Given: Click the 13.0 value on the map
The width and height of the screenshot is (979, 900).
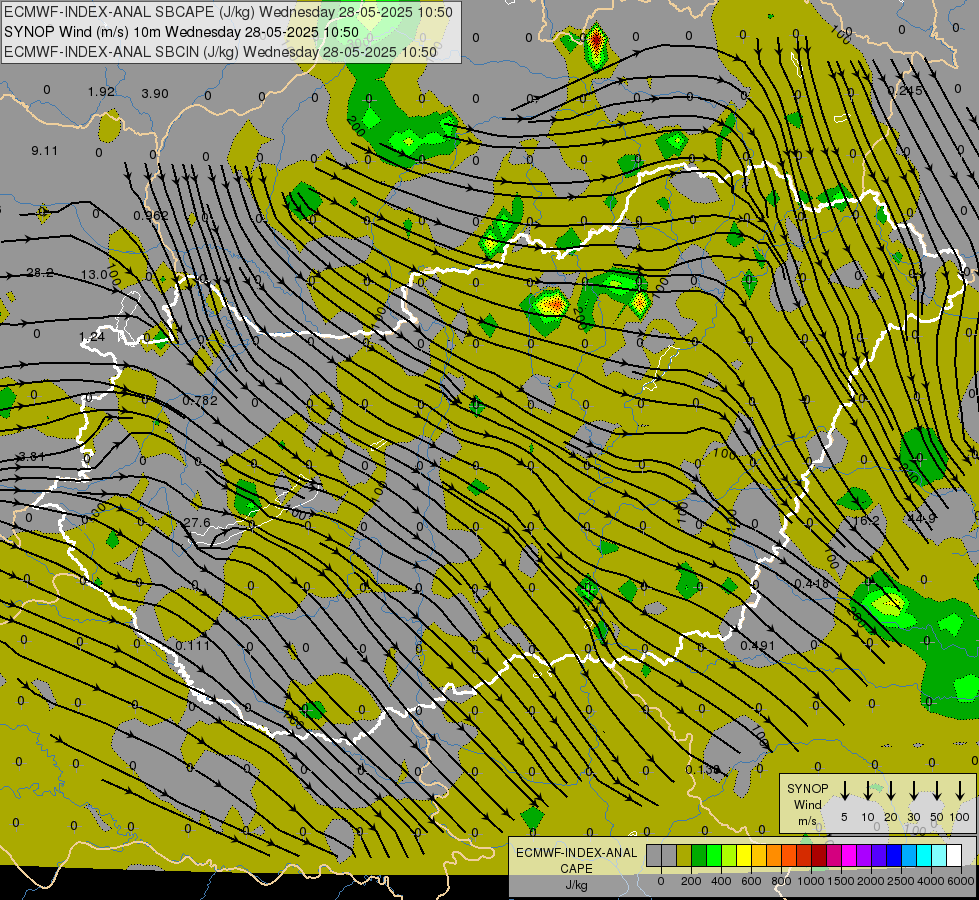Looking at the screenshot, I should 94,275.
